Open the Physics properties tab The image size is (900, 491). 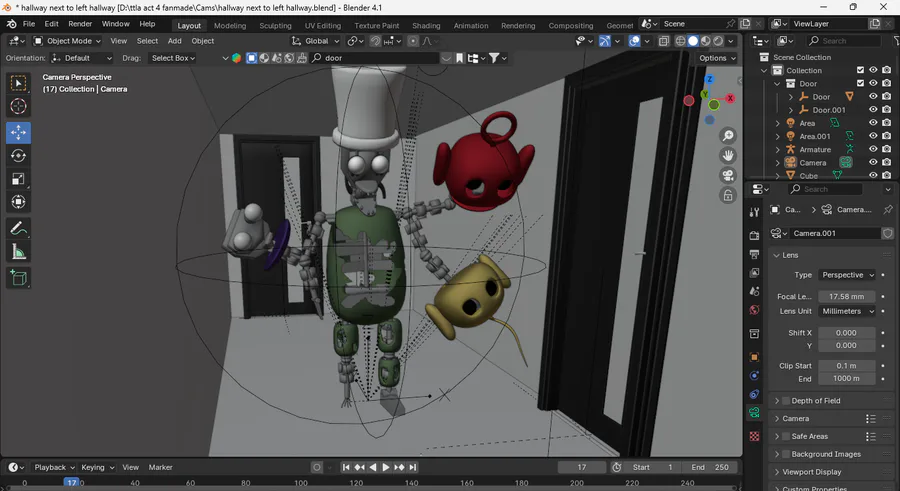pos(754,376)
